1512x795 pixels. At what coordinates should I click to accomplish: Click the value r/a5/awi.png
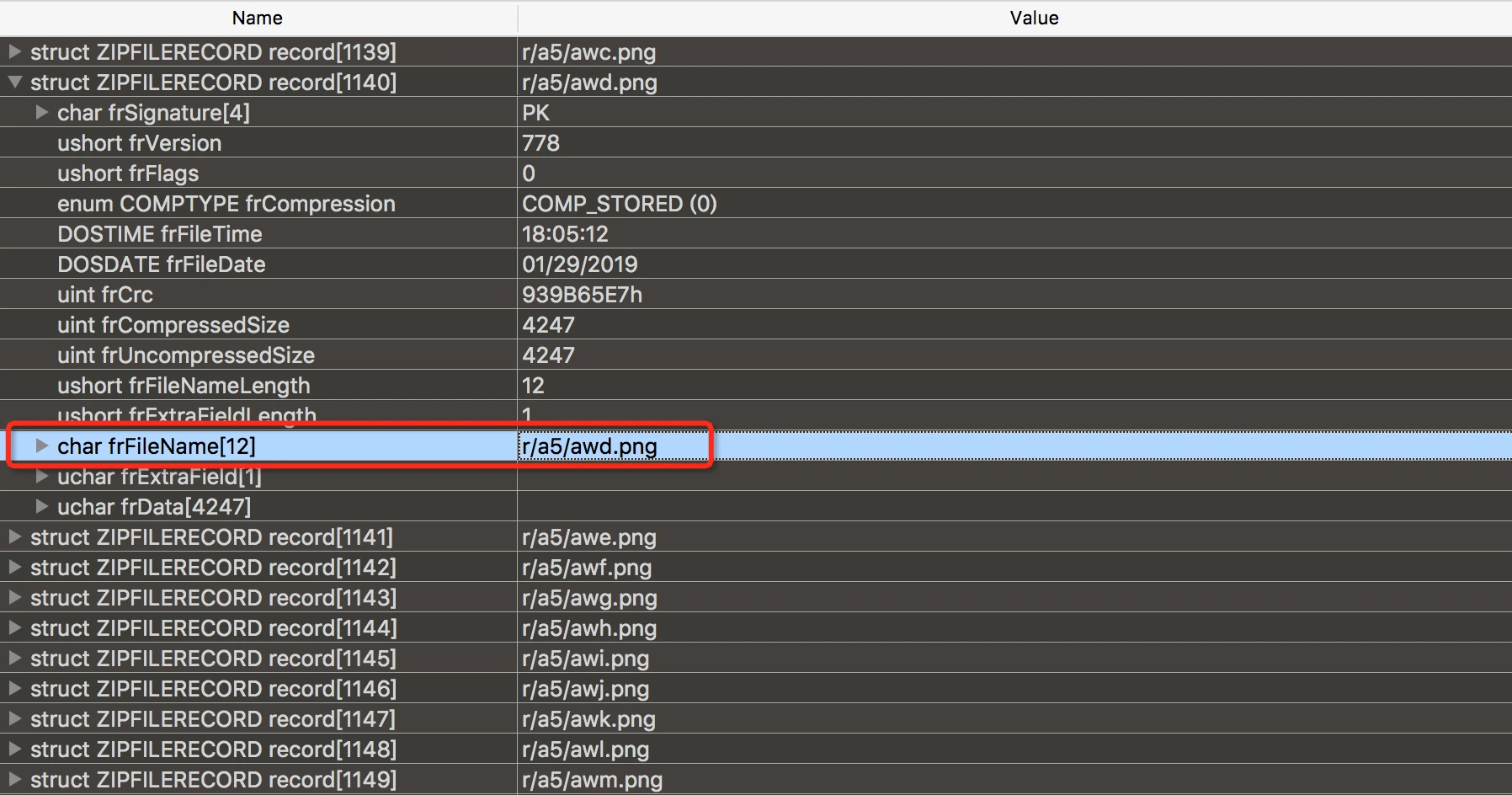[586, 659]
